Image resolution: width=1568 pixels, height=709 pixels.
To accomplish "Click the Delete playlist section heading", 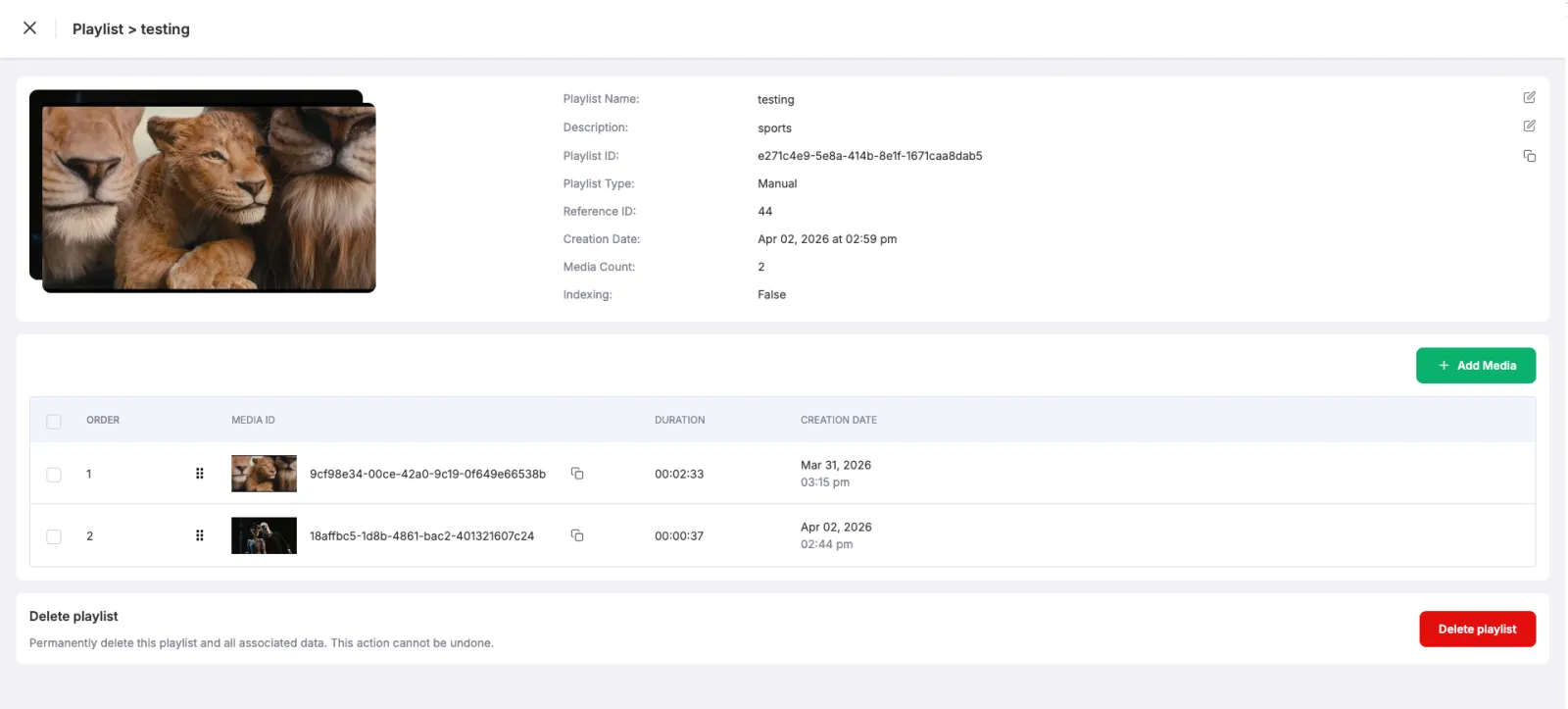I will click(73, 616).
